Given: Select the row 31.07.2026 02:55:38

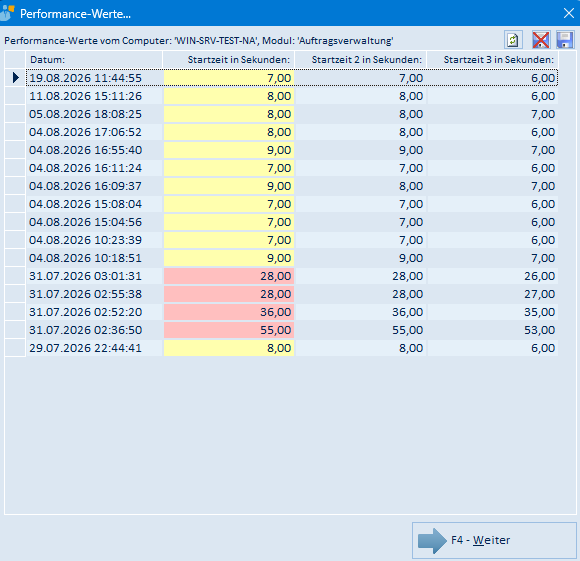Looking at the screenshot, I should (292, 294).
